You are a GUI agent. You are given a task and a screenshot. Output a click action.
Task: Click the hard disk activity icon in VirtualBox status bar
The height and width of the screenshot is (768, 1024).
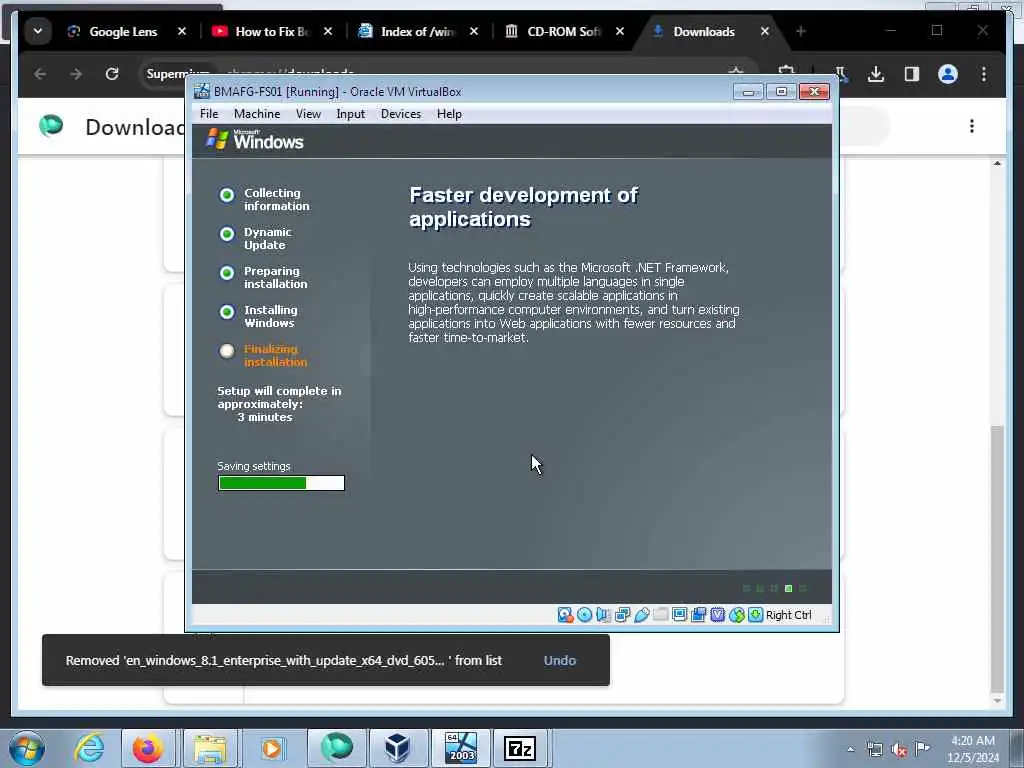[x=566, y=615]
